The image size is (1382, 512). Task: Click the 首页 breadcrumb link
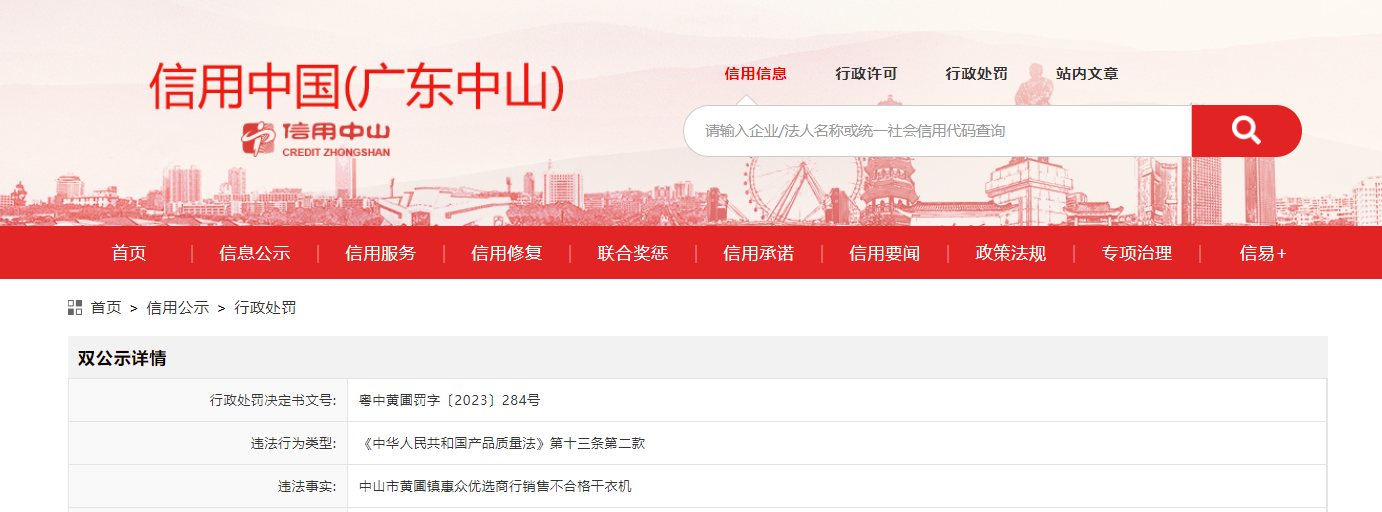(106, 308)
